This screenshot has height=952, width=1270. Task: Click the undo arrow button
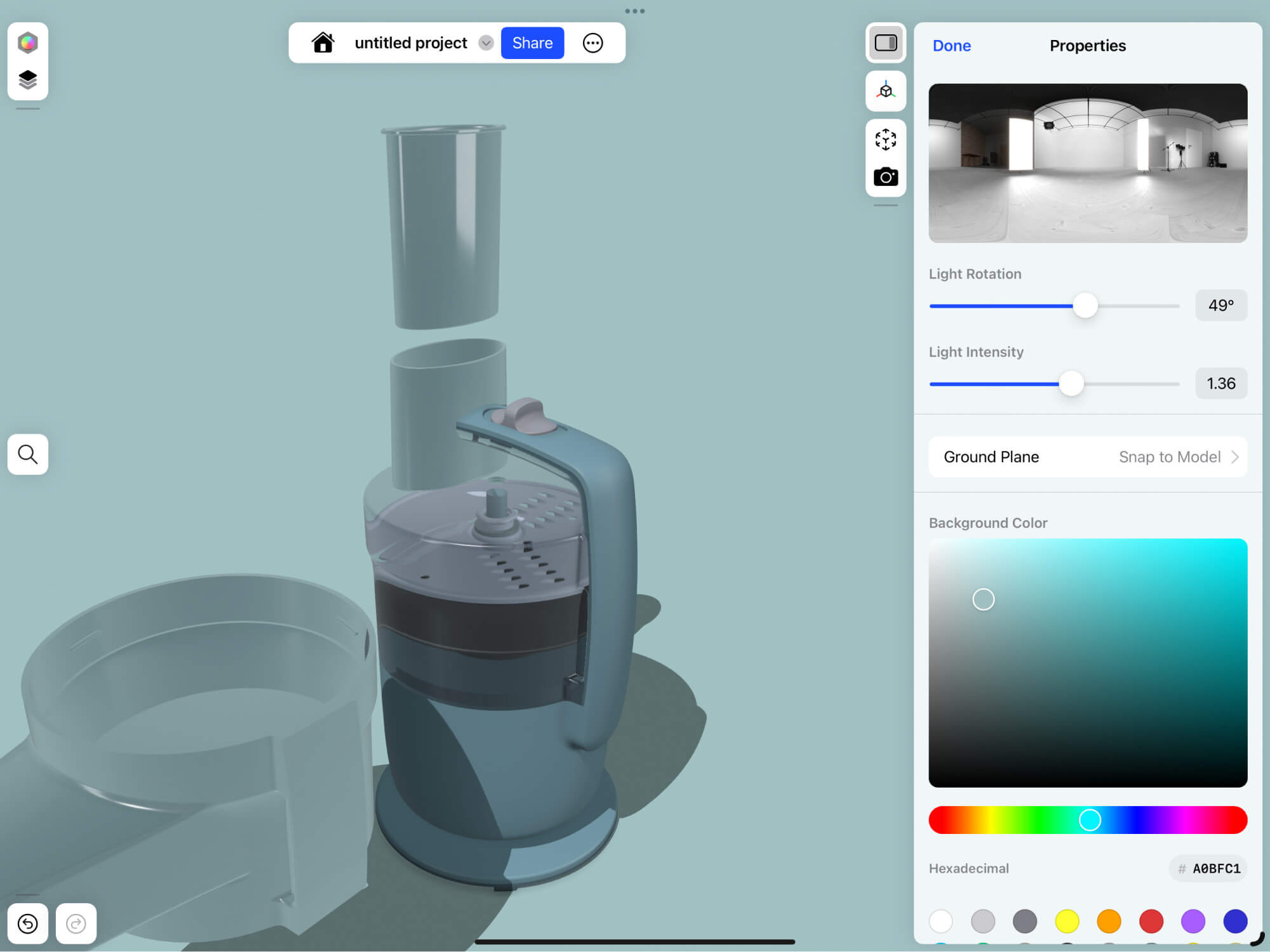[27, 923]
